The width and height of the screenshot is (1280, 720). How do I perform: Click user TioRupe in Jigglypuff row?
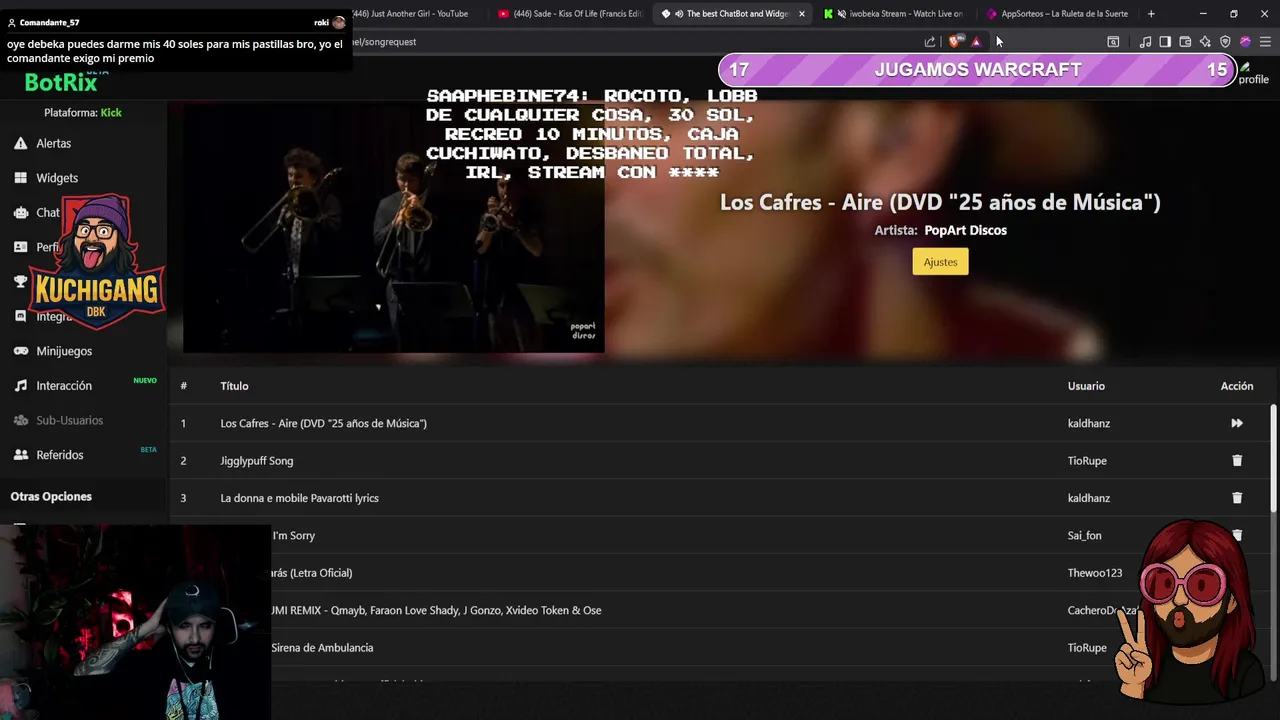1087,461
